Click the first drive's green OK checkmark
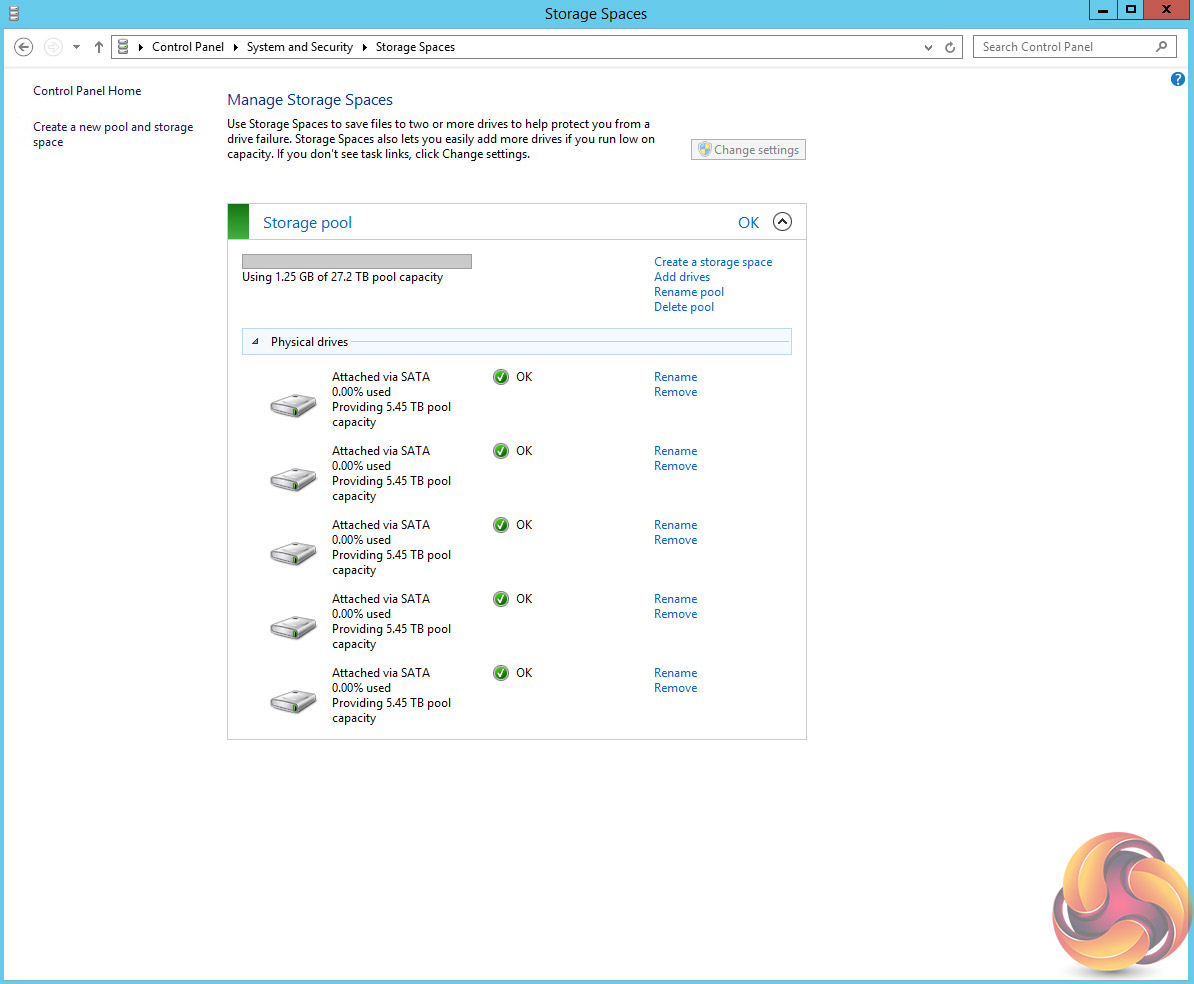Image resolution: width=1194 pixels, height=984 pixels. [500, 377]
